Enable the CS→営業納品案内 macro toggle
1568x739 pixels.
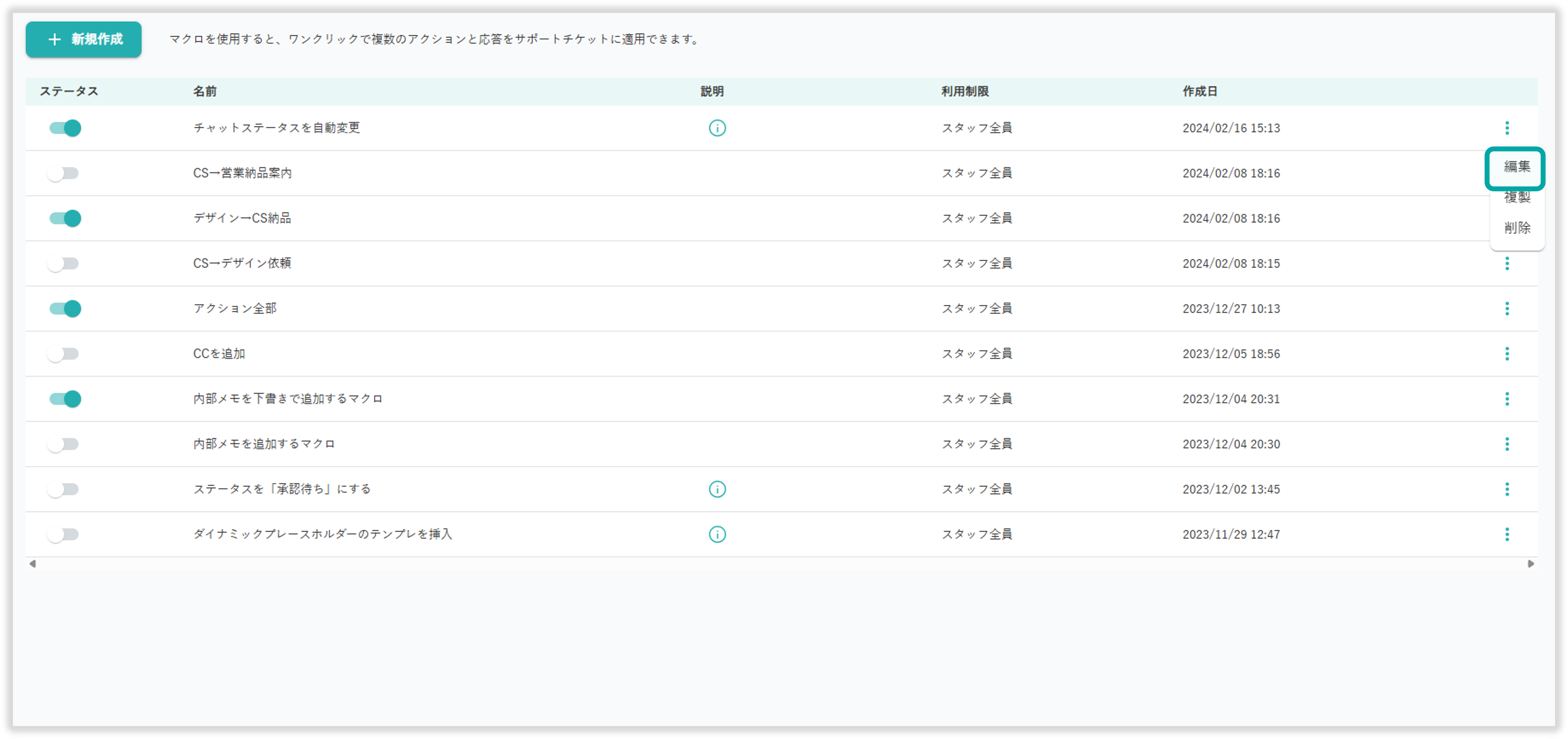click(x=63, y=173)
